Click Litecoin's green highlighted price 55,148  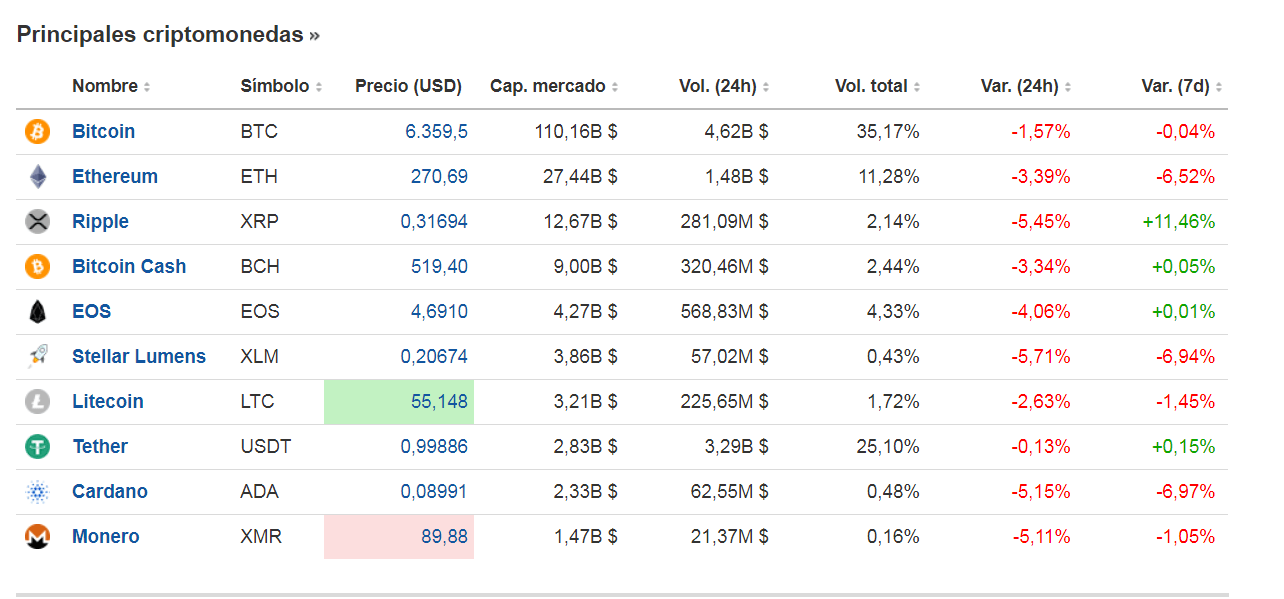tap(439, 402)
